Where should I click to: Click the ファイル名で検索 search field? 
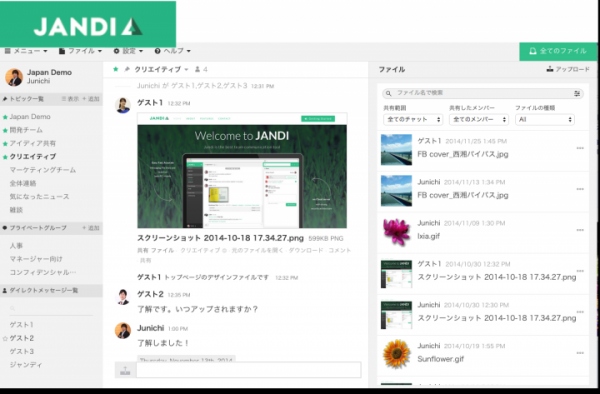pyautogui.click(x=482, y=93)
